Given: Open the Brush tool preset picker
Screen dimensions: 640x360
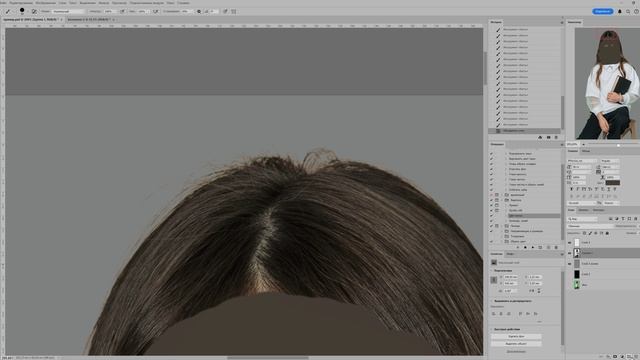Looking at the screenshot, I should pos(8,11).
